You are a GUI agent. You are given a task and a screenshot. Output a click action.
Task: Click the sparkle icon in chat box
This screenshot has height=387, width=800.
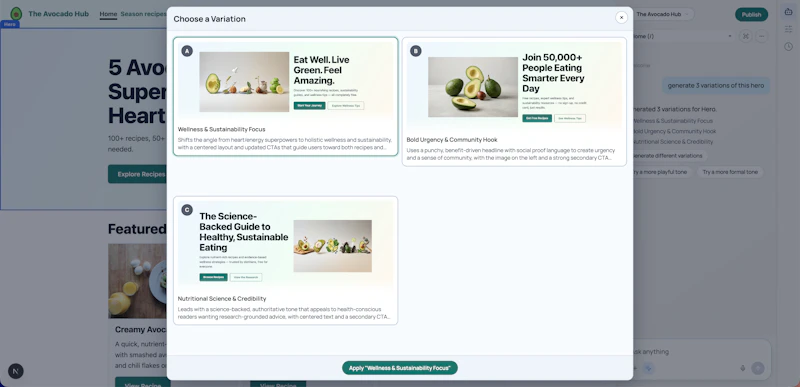coord(648,368)
